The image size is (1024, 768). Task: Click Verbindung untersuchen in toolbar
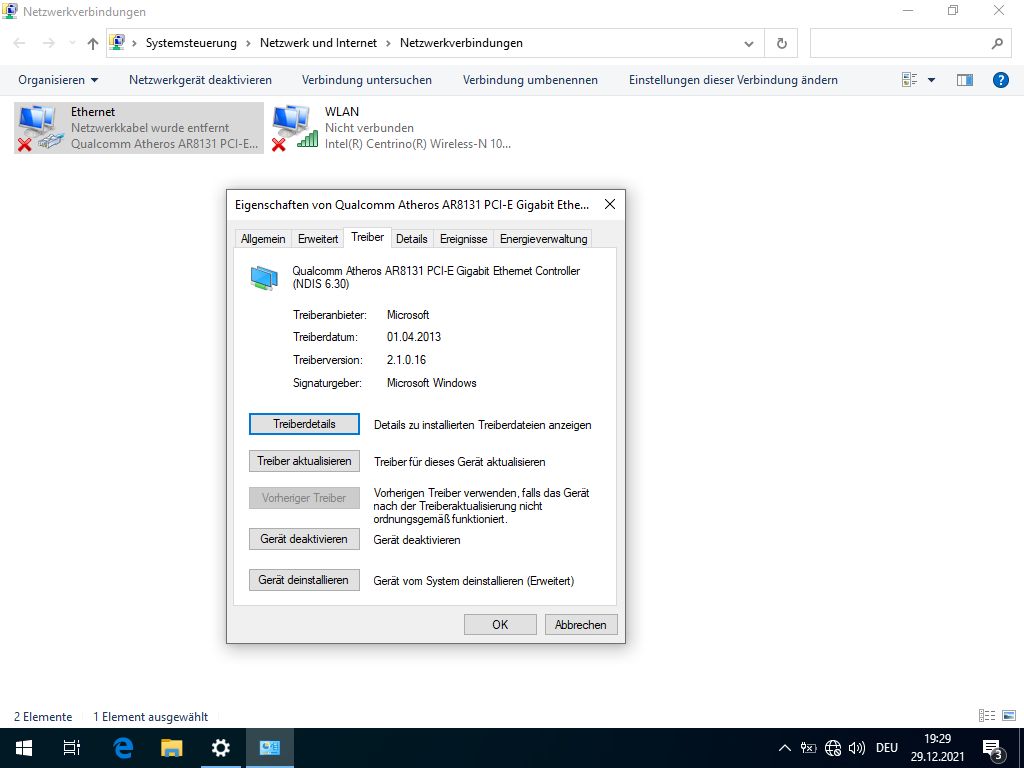367,80
